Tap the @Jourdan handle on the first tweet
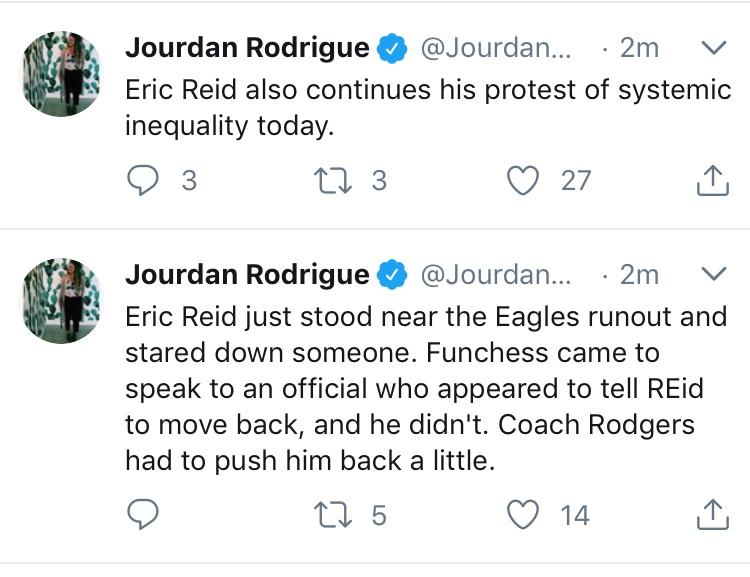The width and height of the screenshot is (750, 577). click(x=494, y=48)
